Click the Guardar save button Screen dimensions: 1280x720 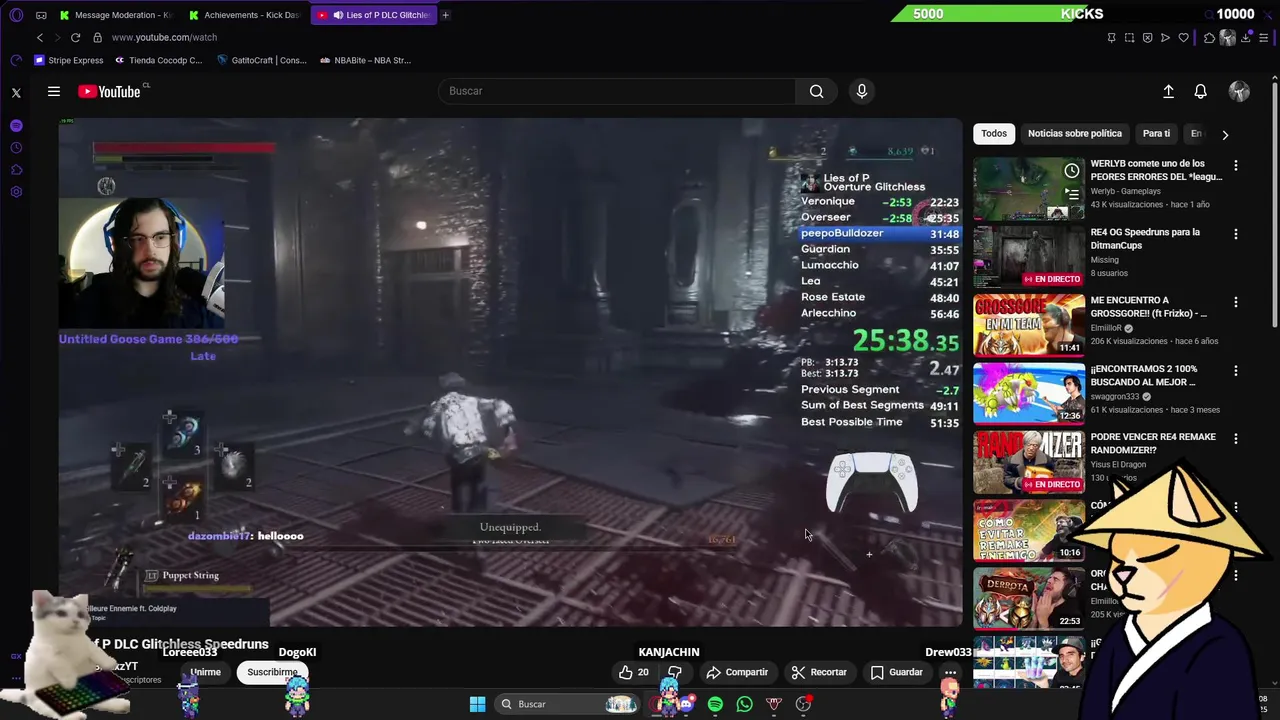897,672
